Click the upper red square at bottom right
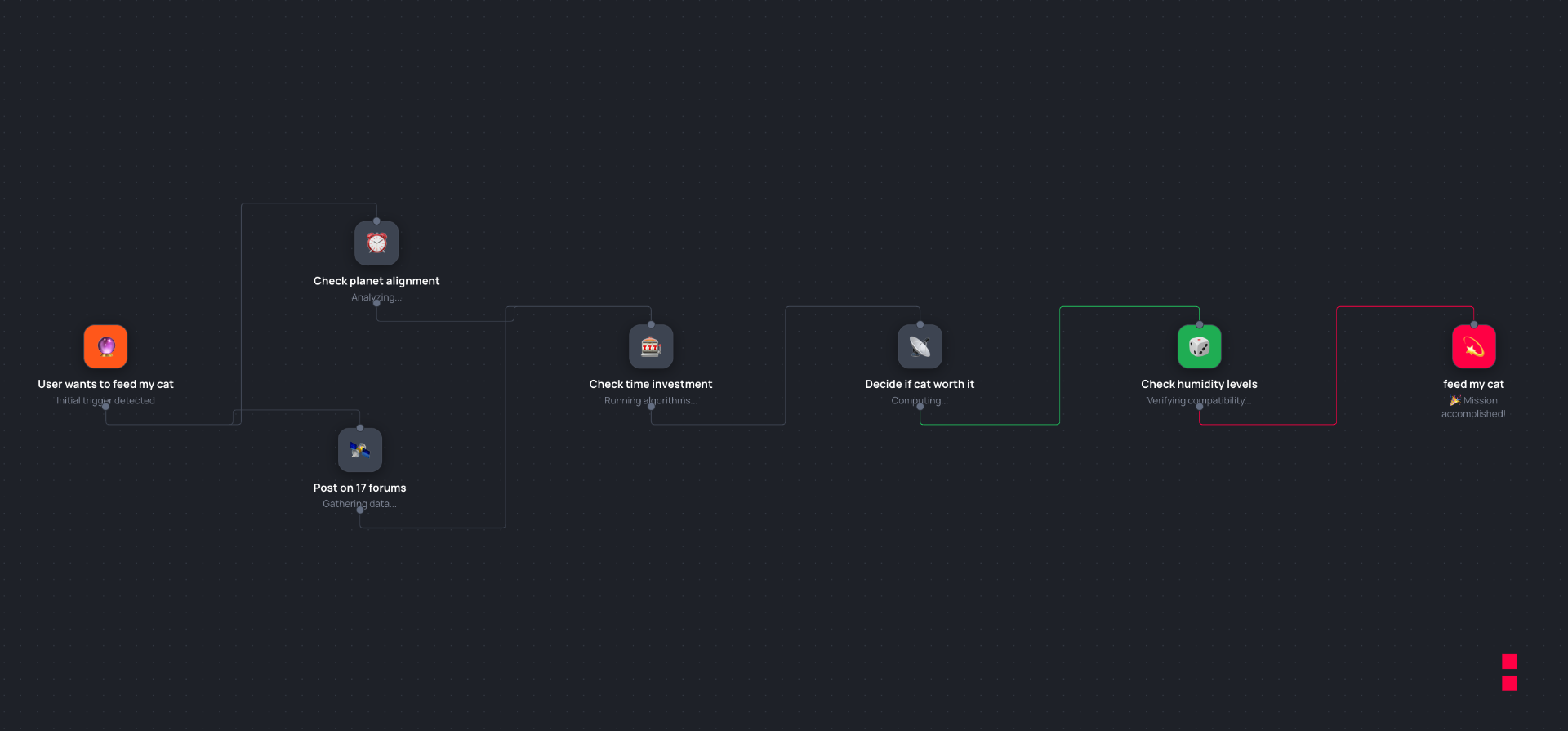The image size is (1568, 731). click(1509, 662)
